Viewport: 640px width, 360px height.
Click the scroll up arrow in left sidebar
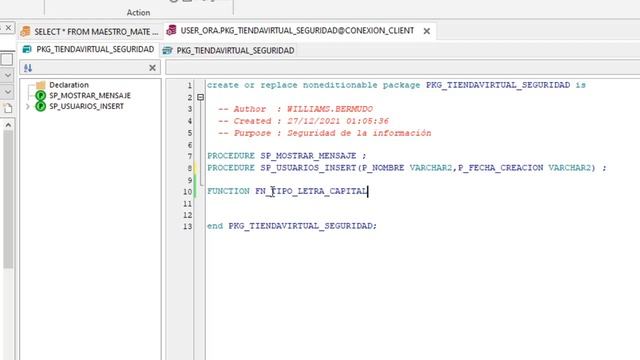[8, 125]
